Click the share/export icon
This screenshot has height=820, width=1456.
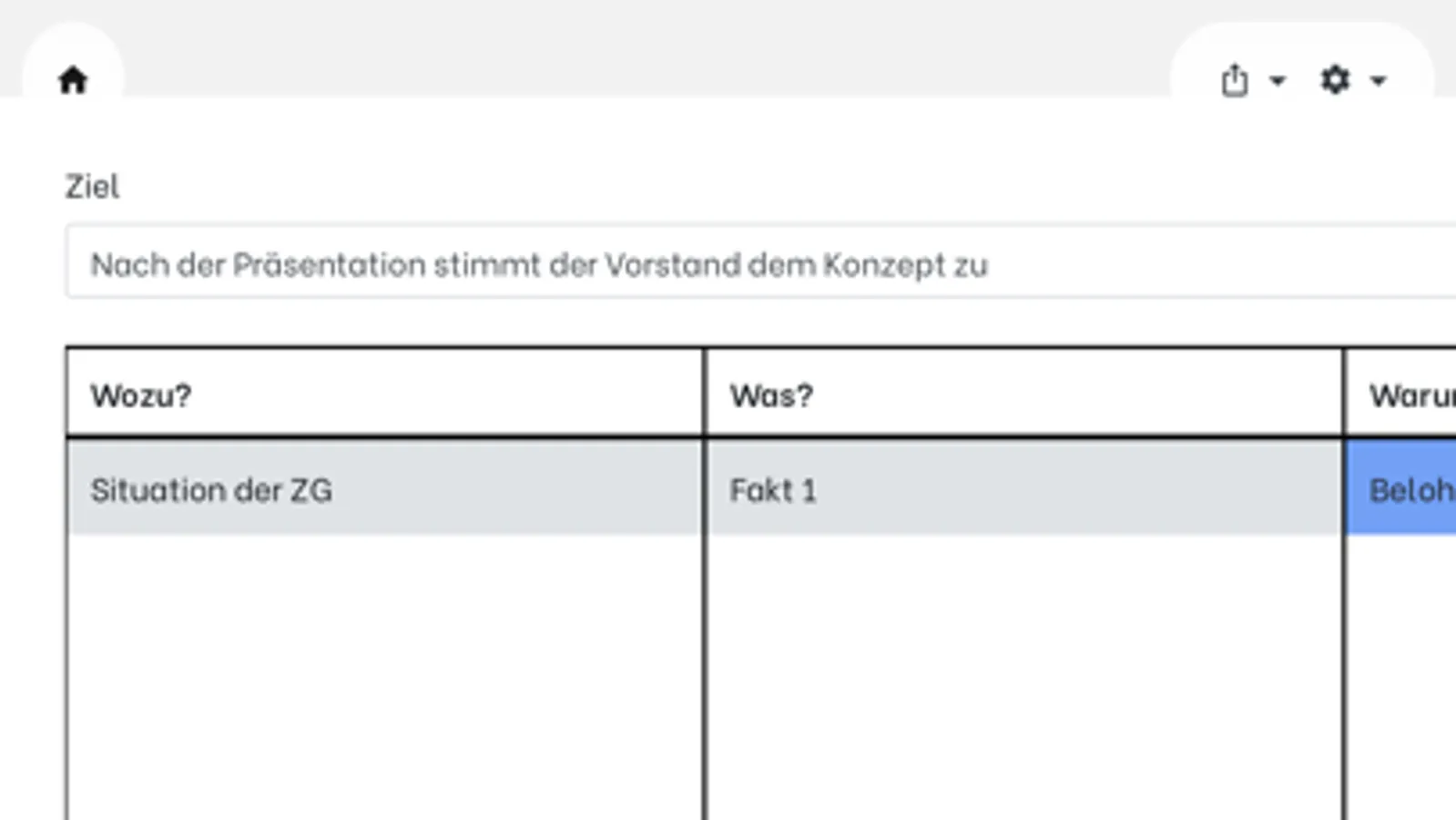[1234, 80]
